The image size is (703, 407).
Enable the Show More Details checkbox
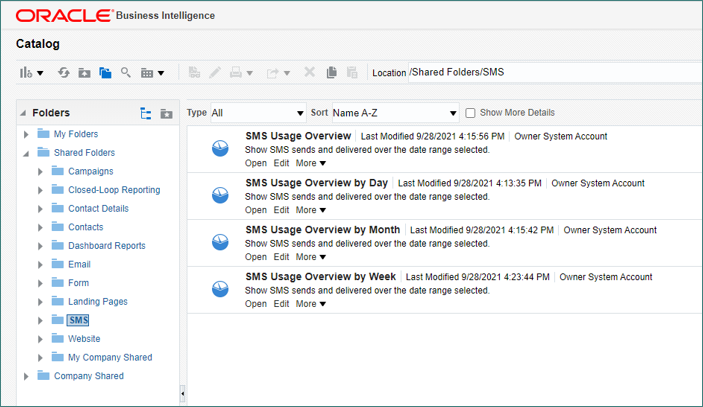[x=471, y=113]
